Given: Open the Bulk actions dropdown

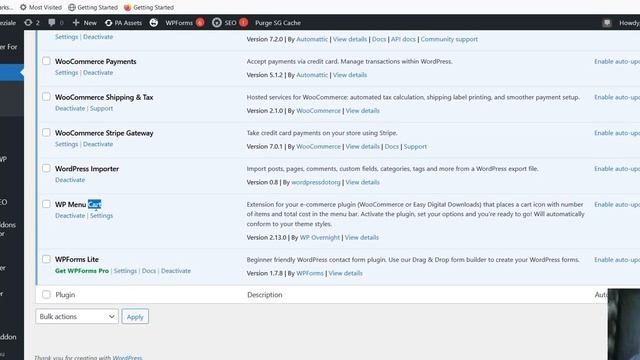Looking at the screenshot, I should click(x=77, y=316).
